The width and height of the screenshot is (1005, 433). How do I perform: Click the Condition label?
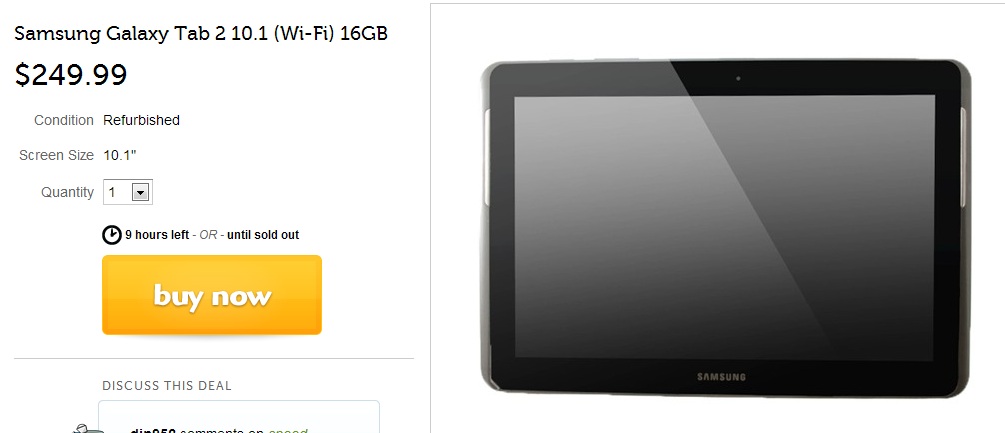[x=63, y=120]
